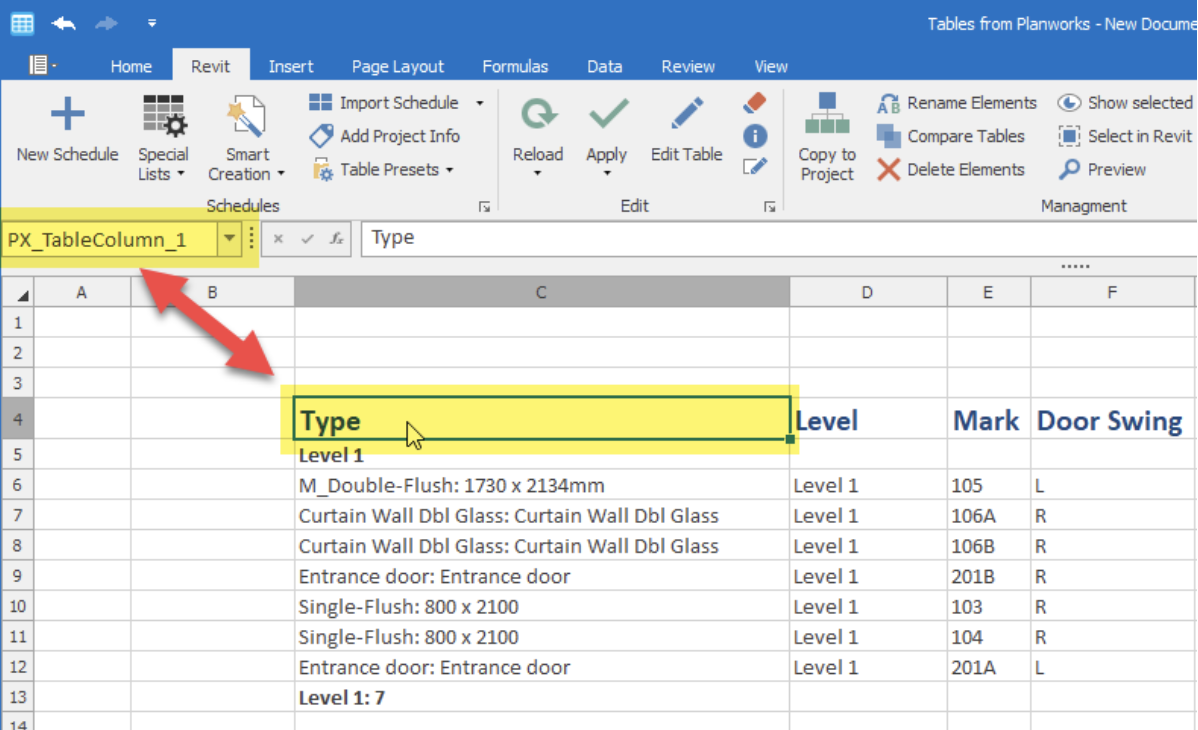Select mark cell 106A
Screen dimensions: 1198x730
coord(989,516)
